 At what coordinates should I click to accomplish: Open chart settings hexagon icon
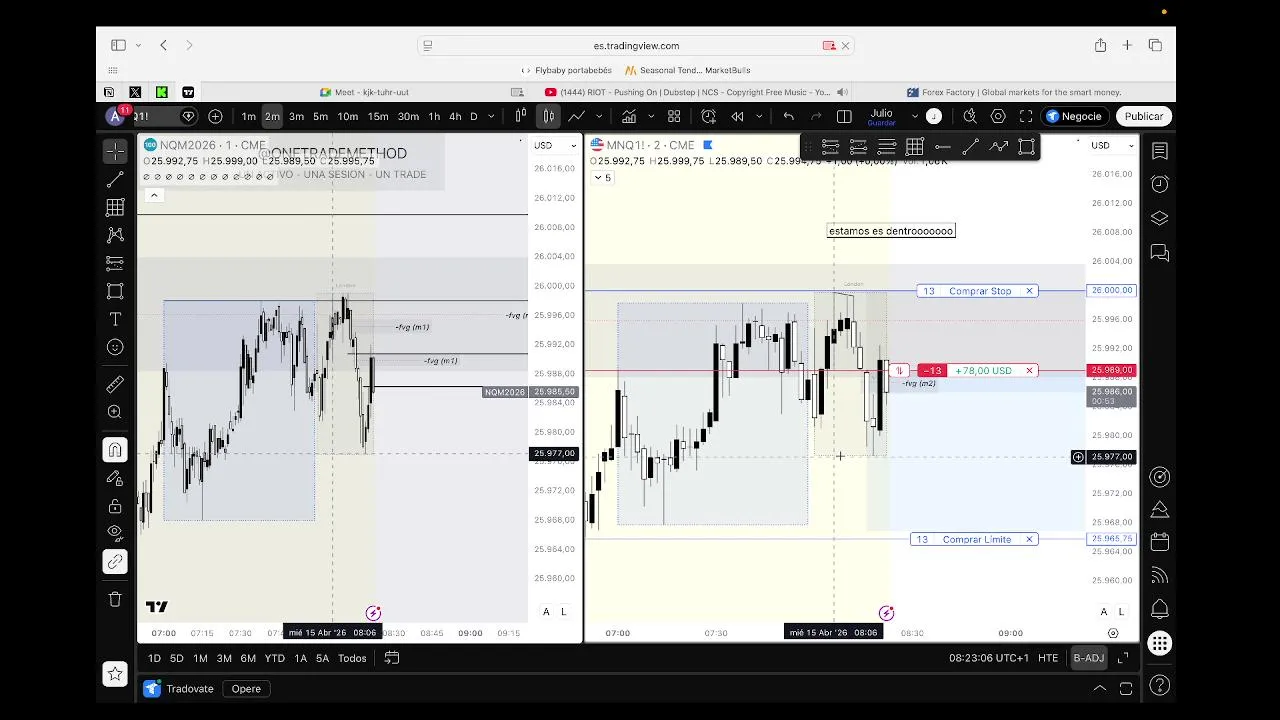998,116
